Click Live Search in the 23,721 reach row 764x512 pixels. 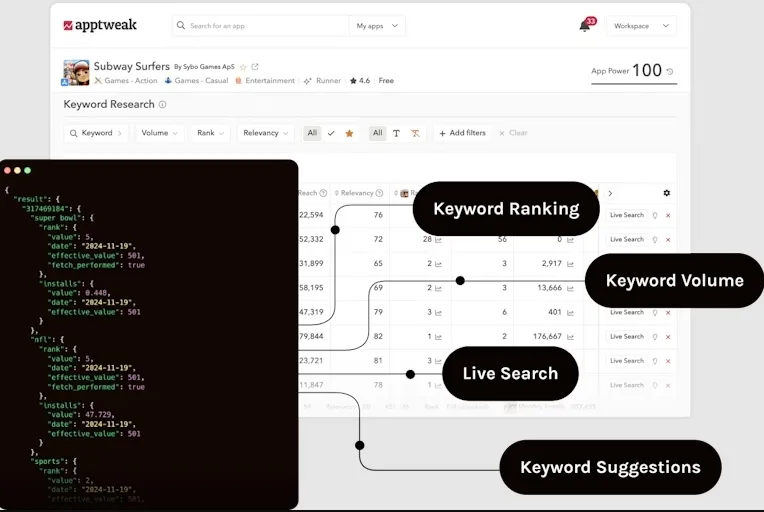click(x=627, y=361)
